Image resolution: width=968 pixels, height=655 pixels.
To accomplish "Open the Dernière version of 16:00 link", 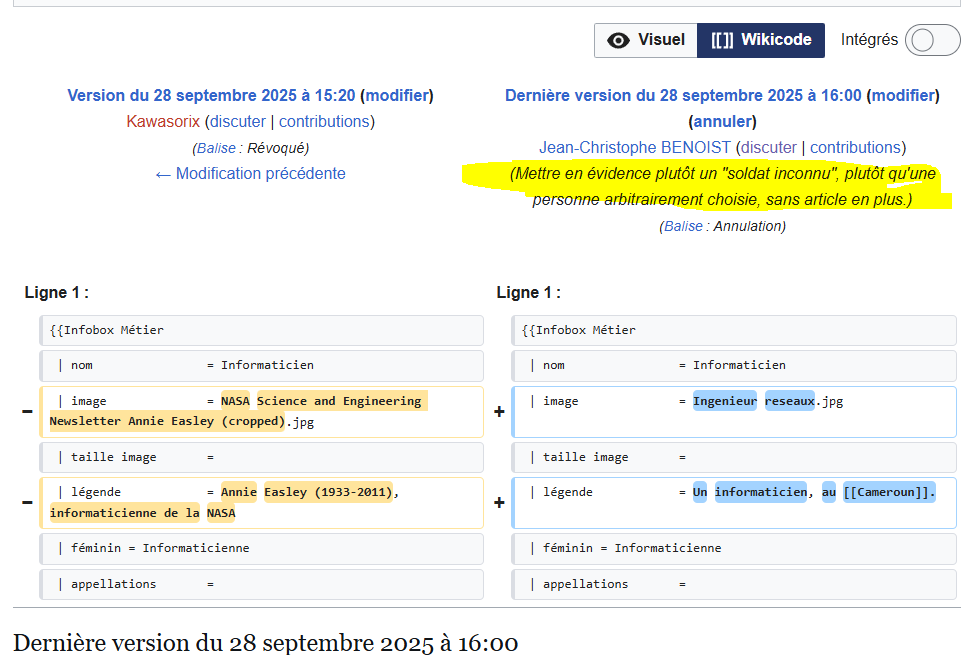I will [682, 96].
